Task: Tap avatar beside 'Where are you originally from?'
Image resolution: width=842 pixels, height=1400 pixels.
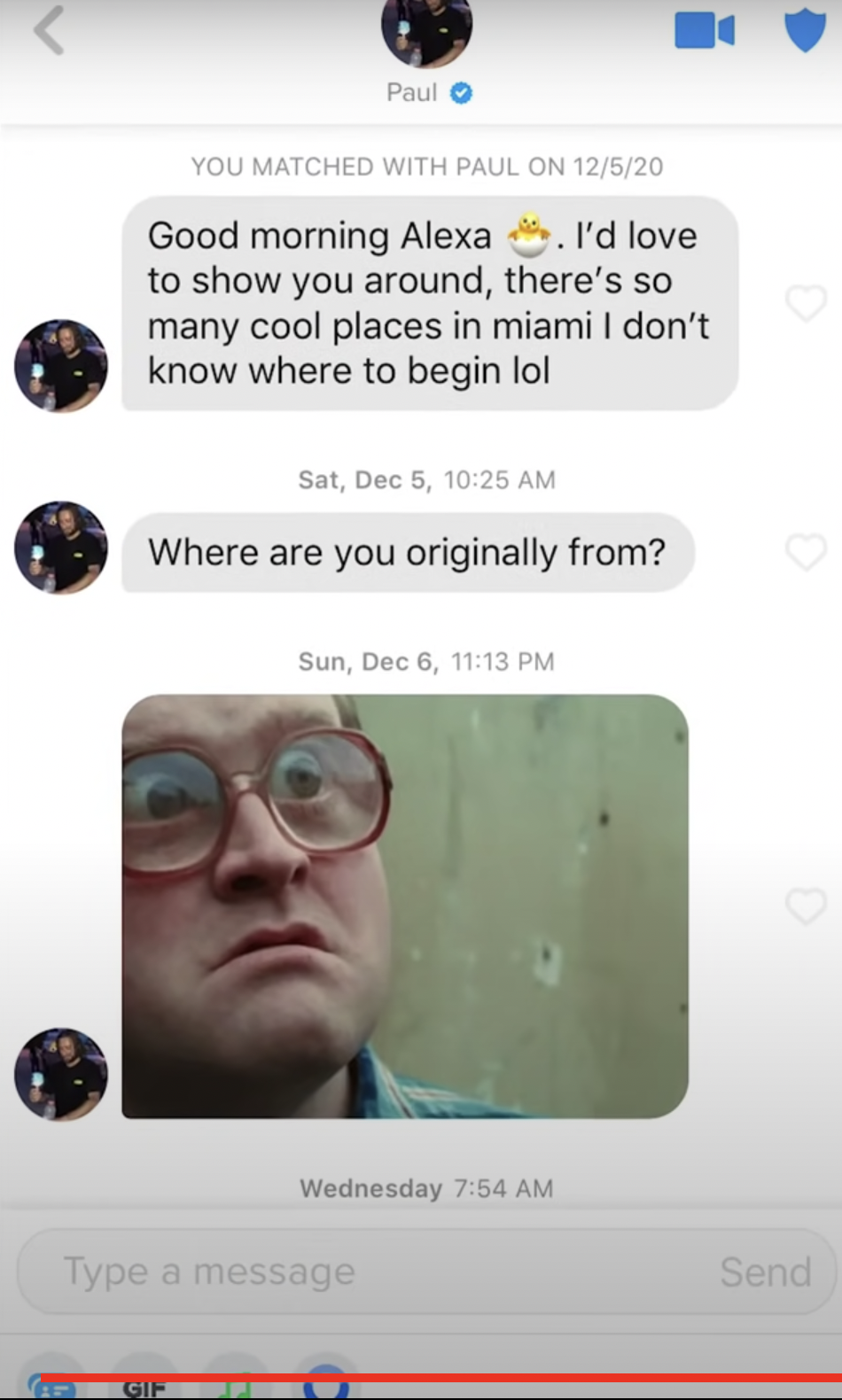Action: pyautogui.click(x=61, y=547)
